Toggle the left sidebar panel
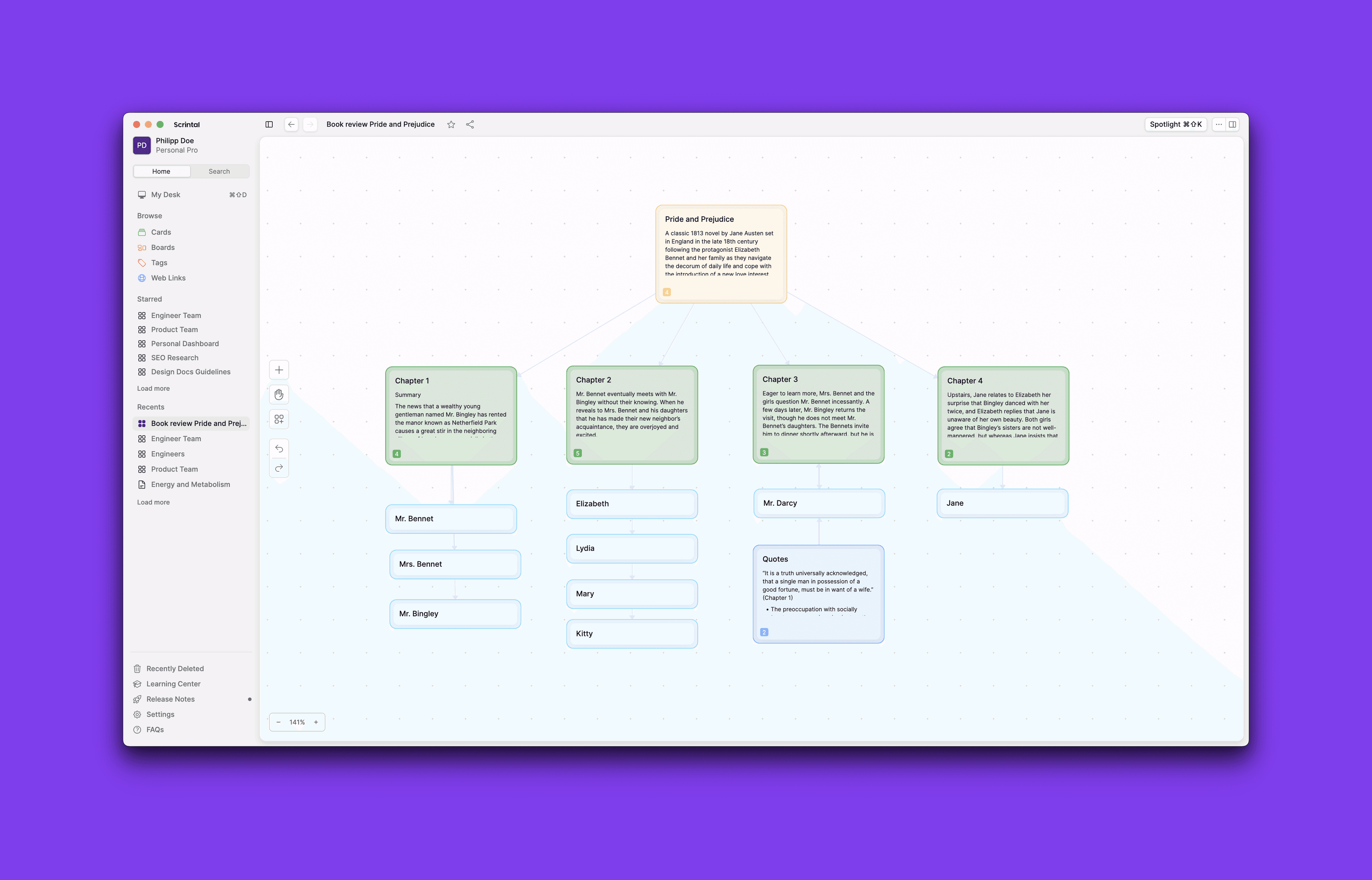1372x880 pixels. (x=269, y=125)
